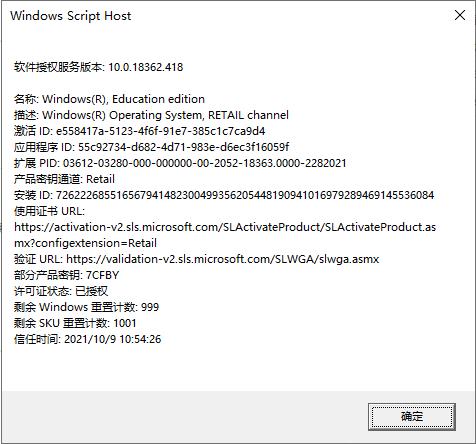This screenshot has width=476, height=444.
Task: Click the 产品密钥通道 Retail line
Action: [64, 179]
